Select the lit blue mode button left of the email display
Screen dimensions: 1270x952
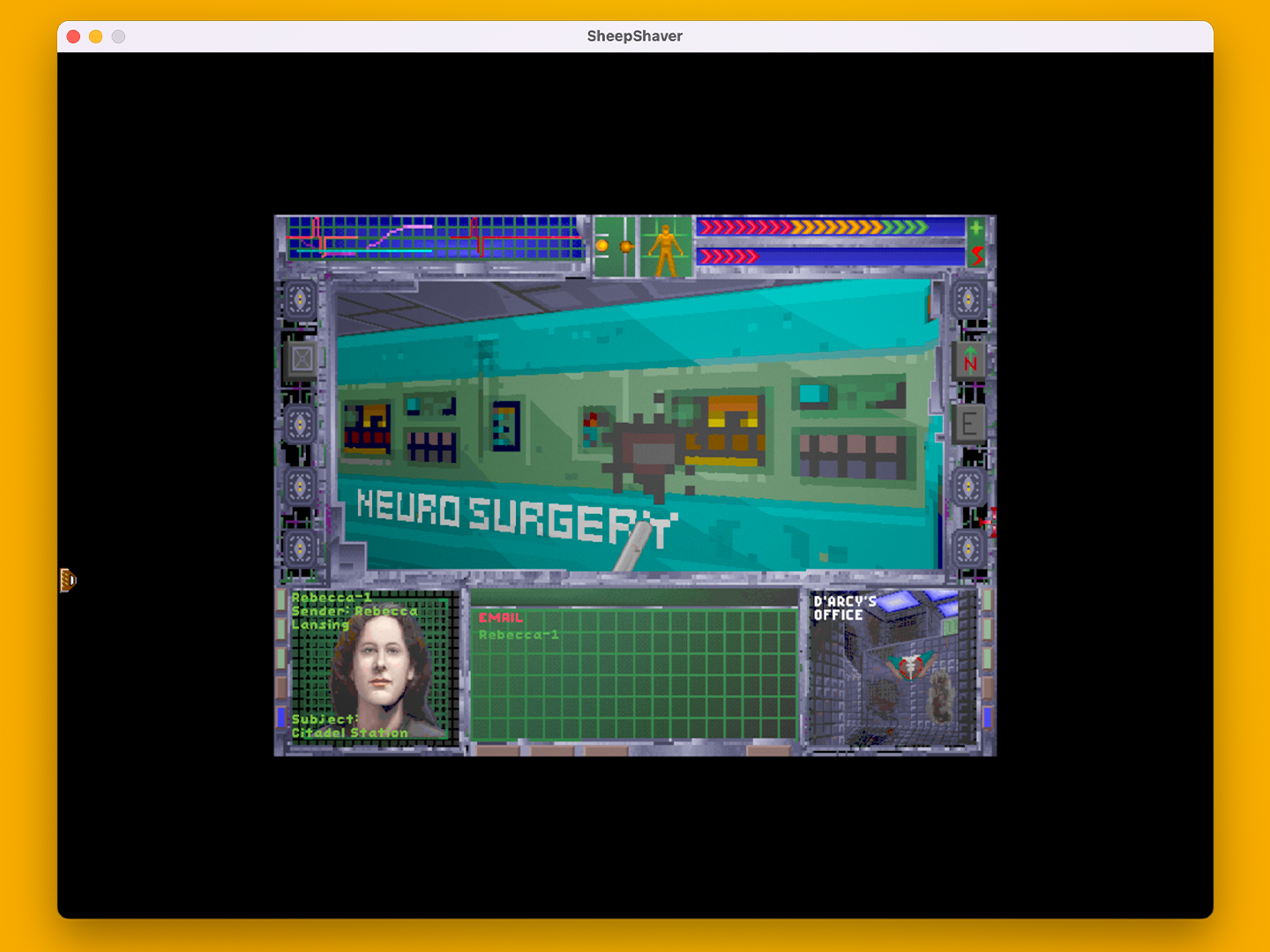(281, 717)
